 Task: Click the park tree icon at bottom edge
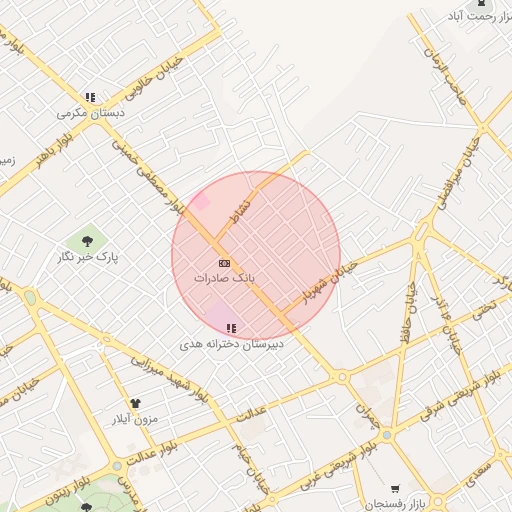[x=86, y=507]
